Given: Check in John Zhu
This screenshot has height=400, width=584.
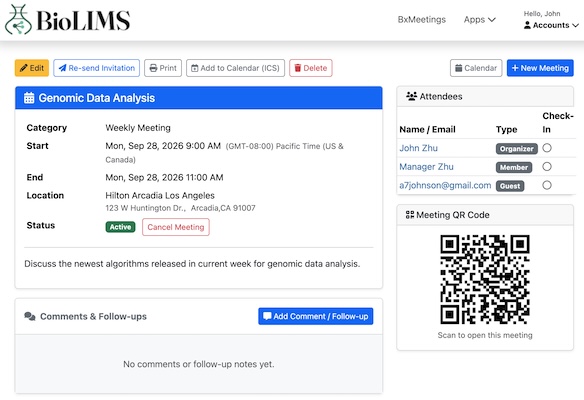Looking at the screenshot, I should pyautogui.click(x=547, y=148).
